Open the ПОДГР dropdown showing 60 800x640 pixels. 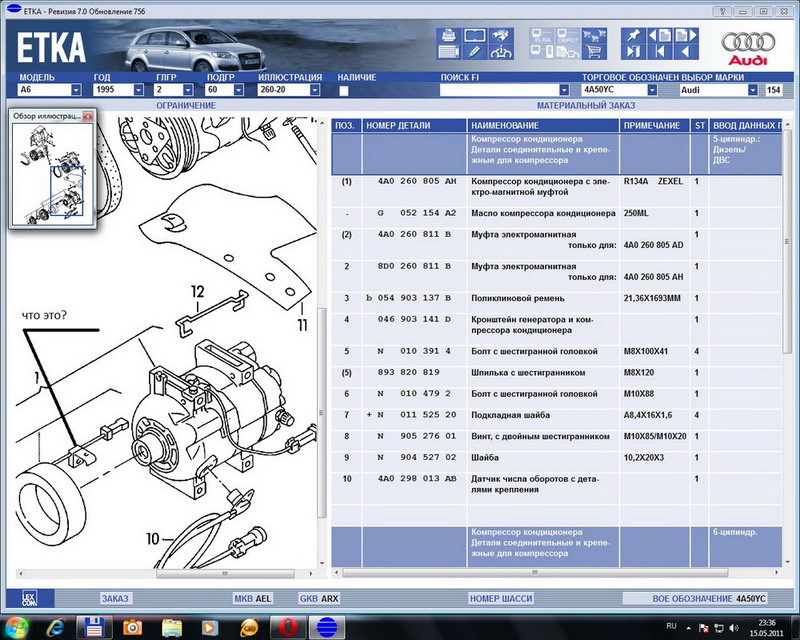pos(238,90)
